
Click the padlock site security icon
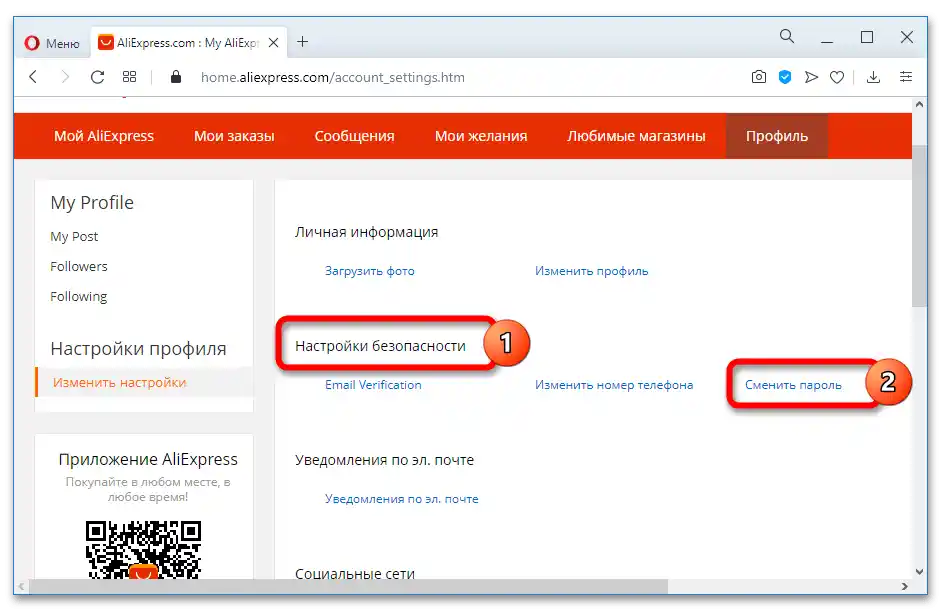point(176,76)
